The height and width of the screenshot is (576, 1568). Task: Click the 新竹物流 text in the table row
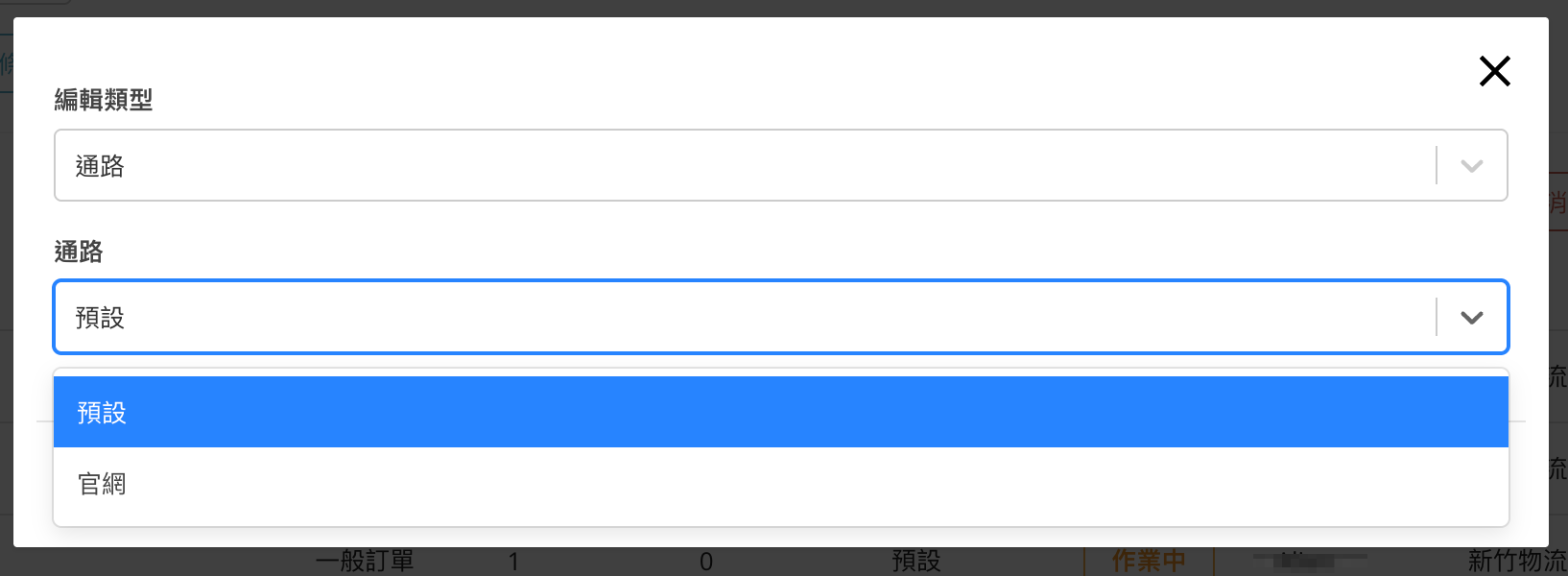point(1516,562)
